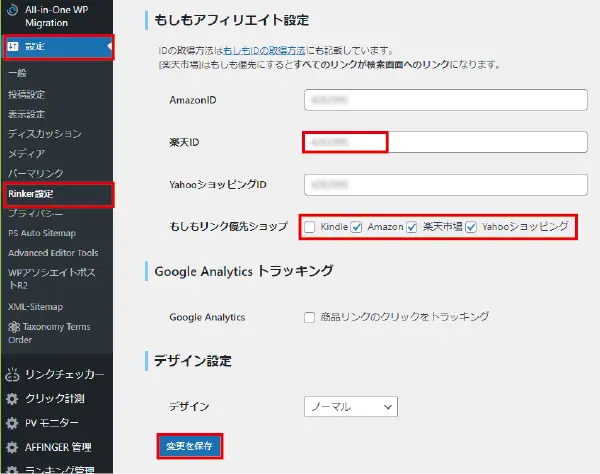Viewport: 600px width, 474px height.
Task: Open Advanced Editor Tools settings
Action: pos(53,253)
